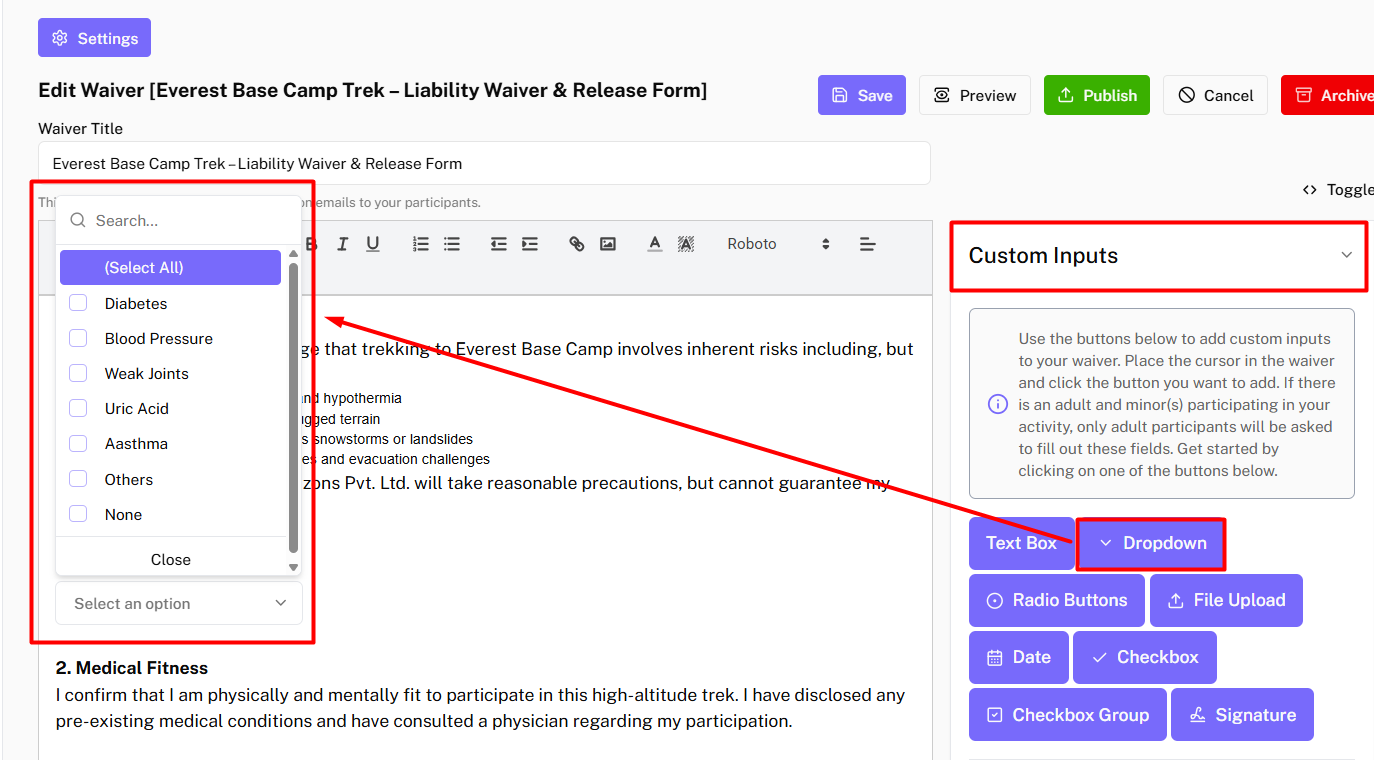
Task: Insert a numbered list
Action: tap(421, 244)
